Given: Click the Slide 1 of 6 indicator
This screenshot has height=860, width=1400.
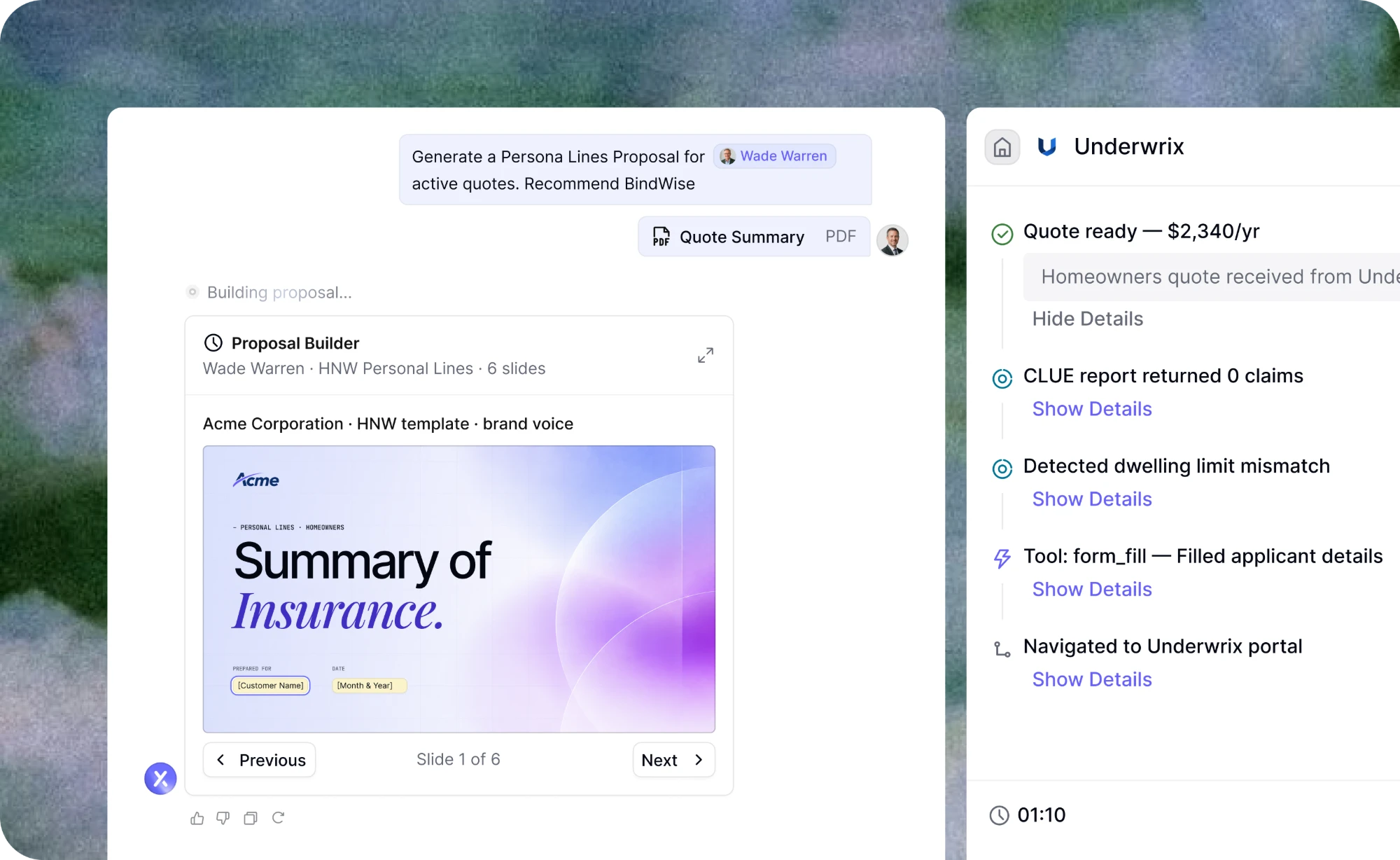Looking at the screenshot, I should 458,759.
